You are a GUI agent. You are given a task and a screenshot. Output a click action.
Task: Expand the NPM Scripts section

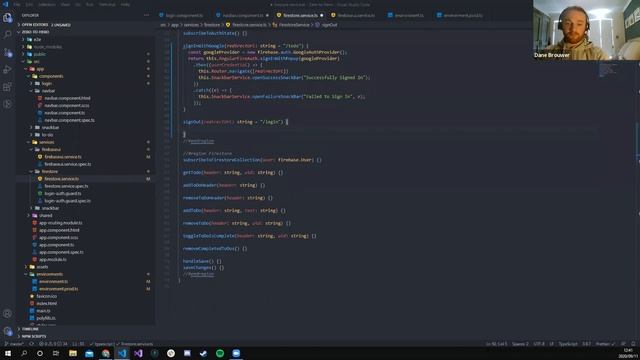[x=33, y=336]
